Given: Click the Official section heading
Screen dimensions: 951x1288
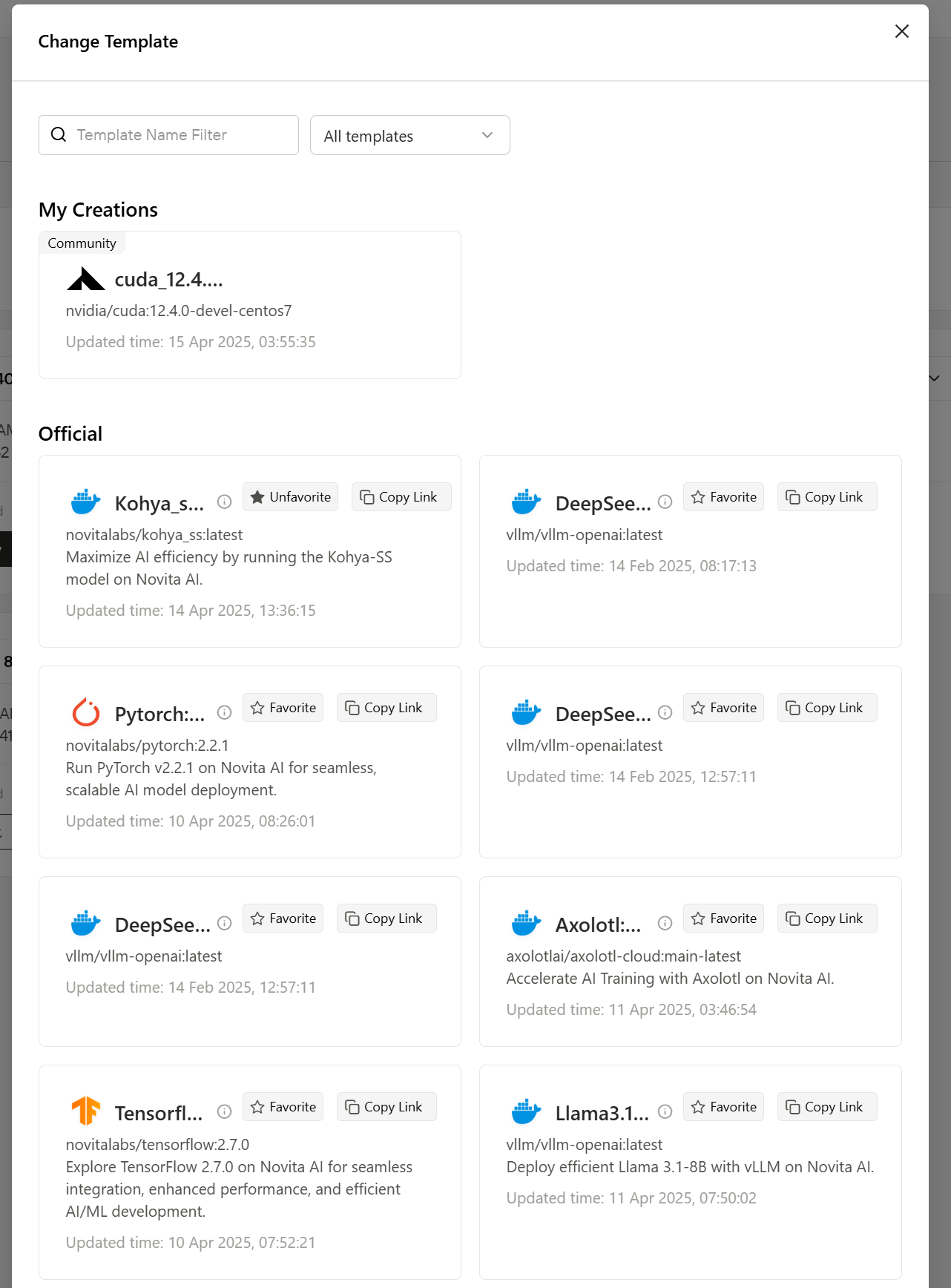Looking at the screenshot, I should 70,434.
